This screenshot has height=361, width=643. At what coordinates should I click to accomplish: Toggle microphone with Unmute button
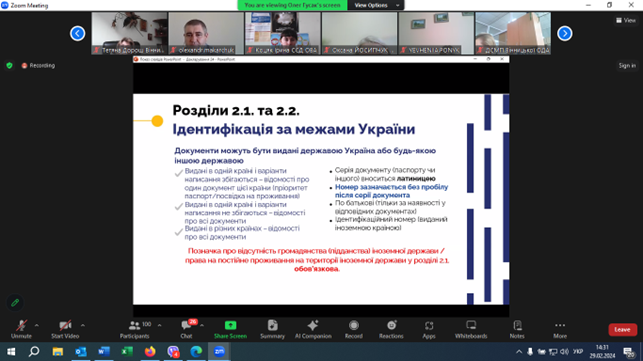click(21, 329)
